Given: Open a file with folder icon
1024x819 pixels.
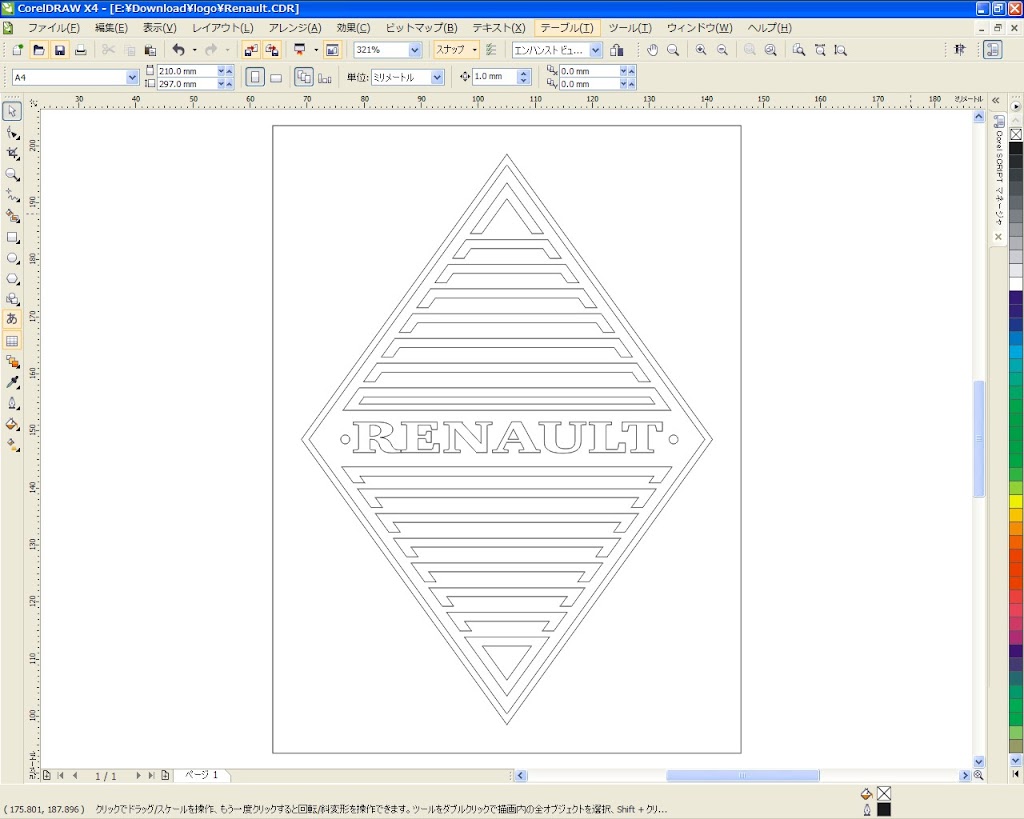Looking at the screenshot, I should pyautogui.click(x=39, y=50).
